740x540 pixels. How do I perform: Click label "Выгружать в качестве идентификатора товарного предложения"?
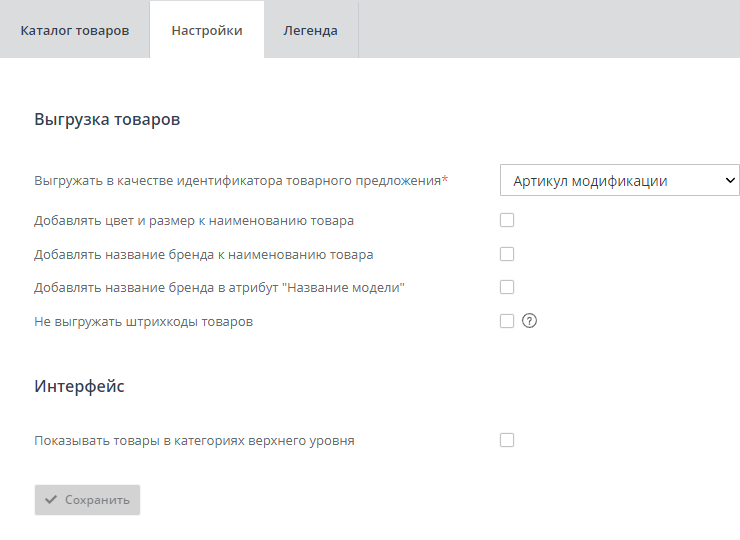coord(240,181)
